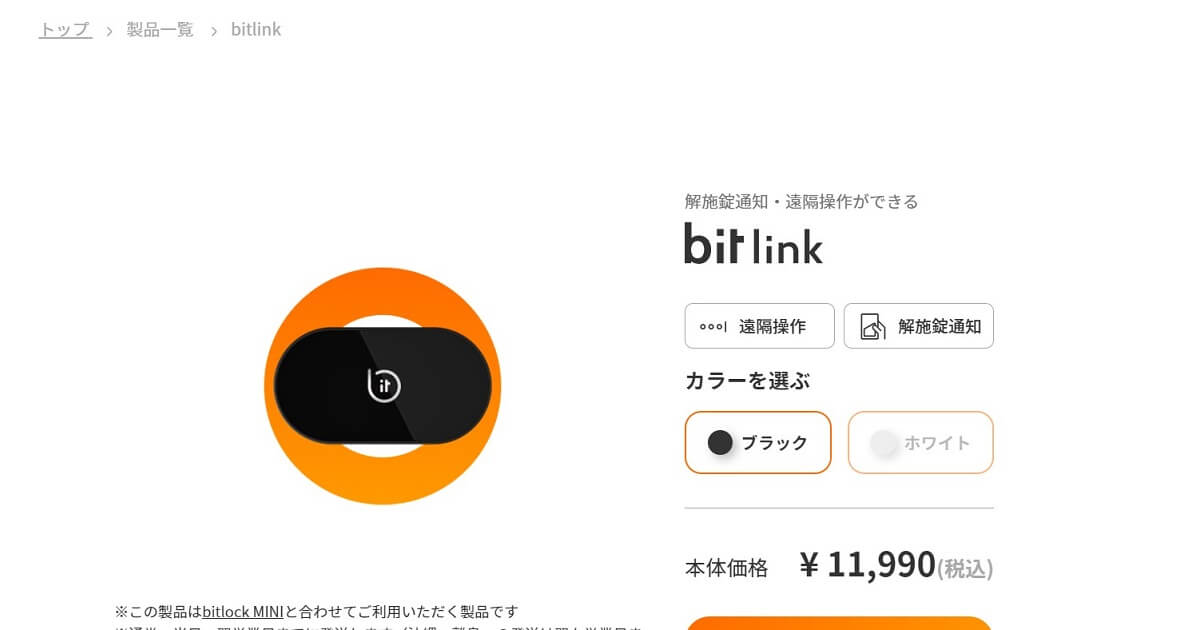The width and height of the screenshot is (1200, 630).
Task: Toggle the currently selected black color choice
Action: point(758,442)
